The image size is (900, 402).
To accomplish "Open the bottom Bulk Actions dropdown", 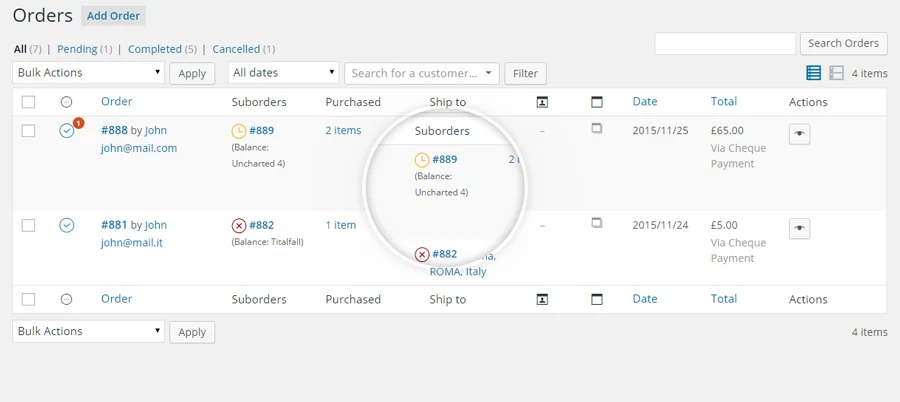I will click(x=88, y=331).
